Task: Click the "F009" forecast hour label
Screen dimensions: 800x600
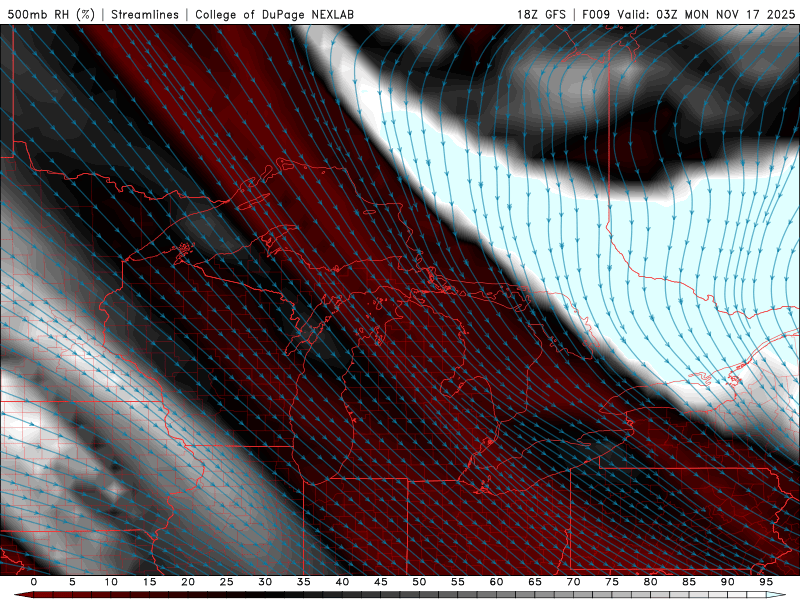Action: [x=596, y=14]
